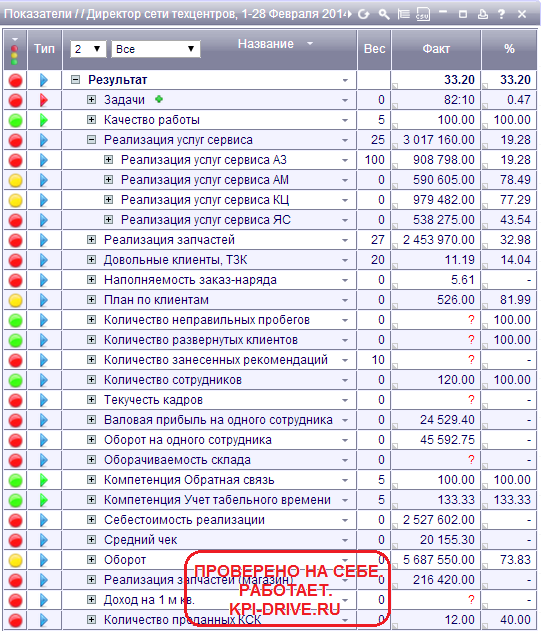541x631 pixels.
Task: Click red type arrow in Задачи row
Action: [44, 100]
